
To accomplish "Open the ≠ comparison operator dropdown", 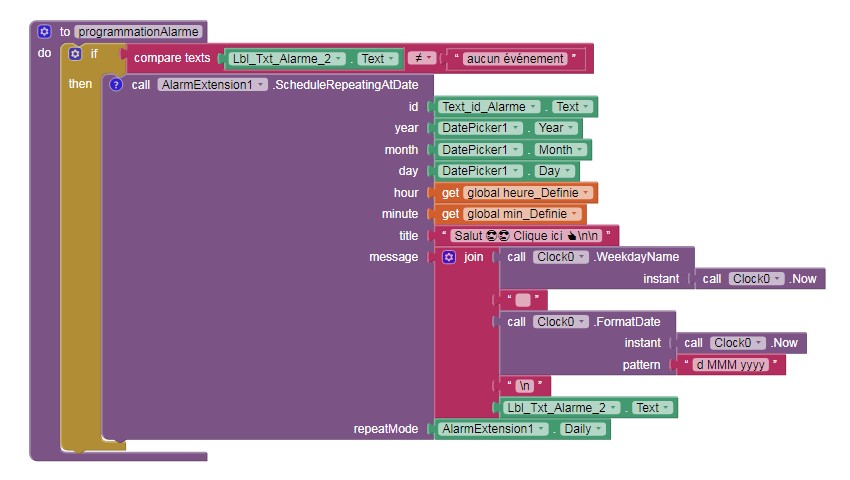I will coord(423,58).
